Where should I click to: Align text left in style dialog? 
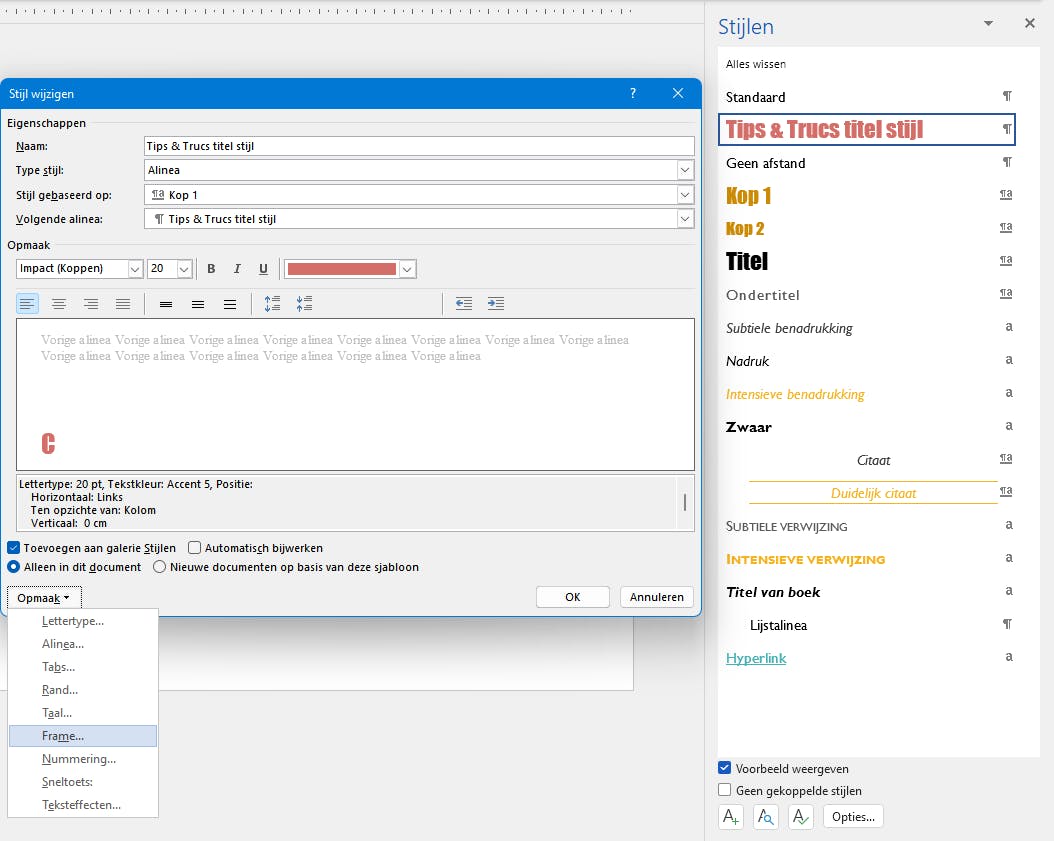27,304
